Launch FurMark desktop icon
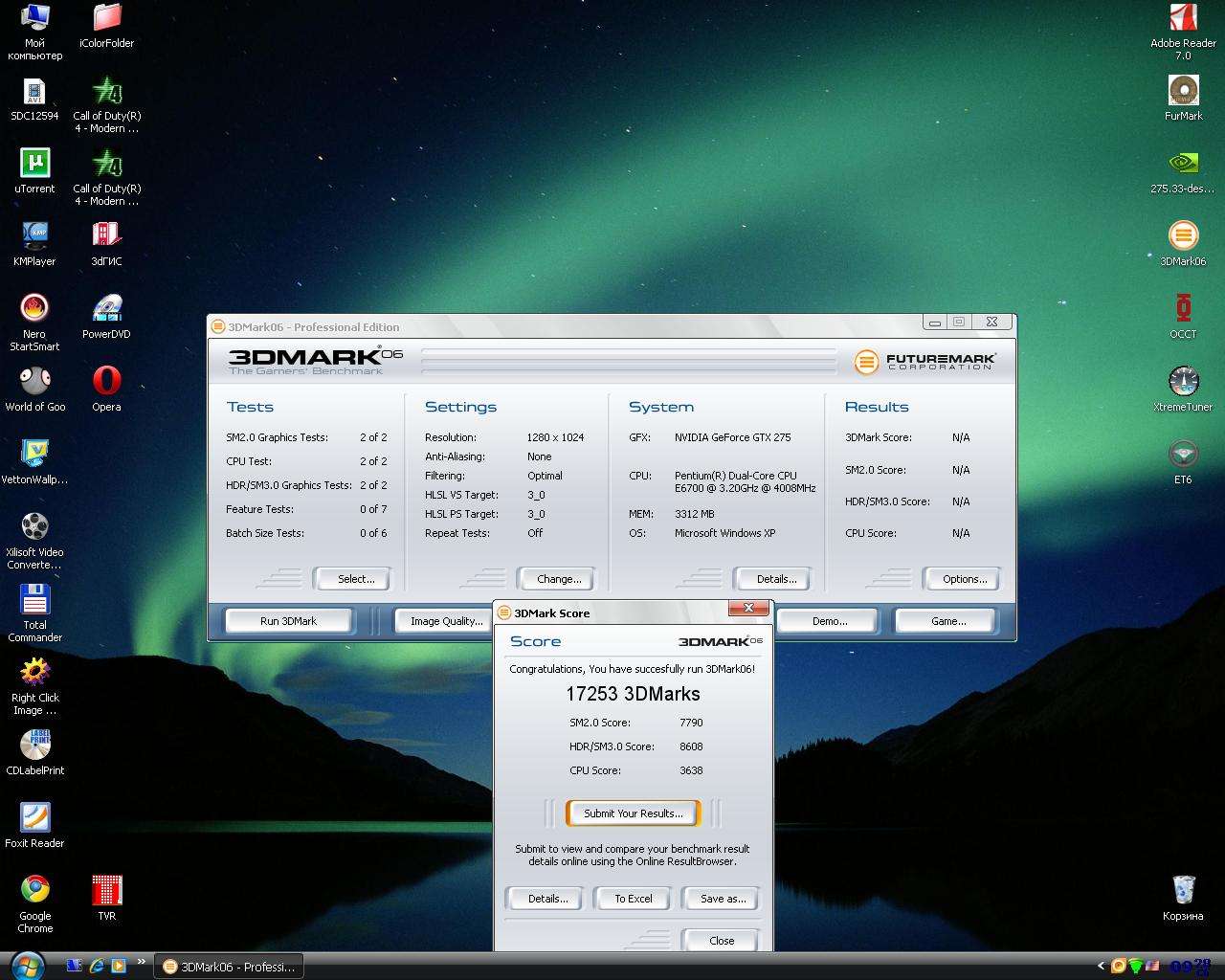Screen dimensions: 1225x980 click(x=1183, y=99)
